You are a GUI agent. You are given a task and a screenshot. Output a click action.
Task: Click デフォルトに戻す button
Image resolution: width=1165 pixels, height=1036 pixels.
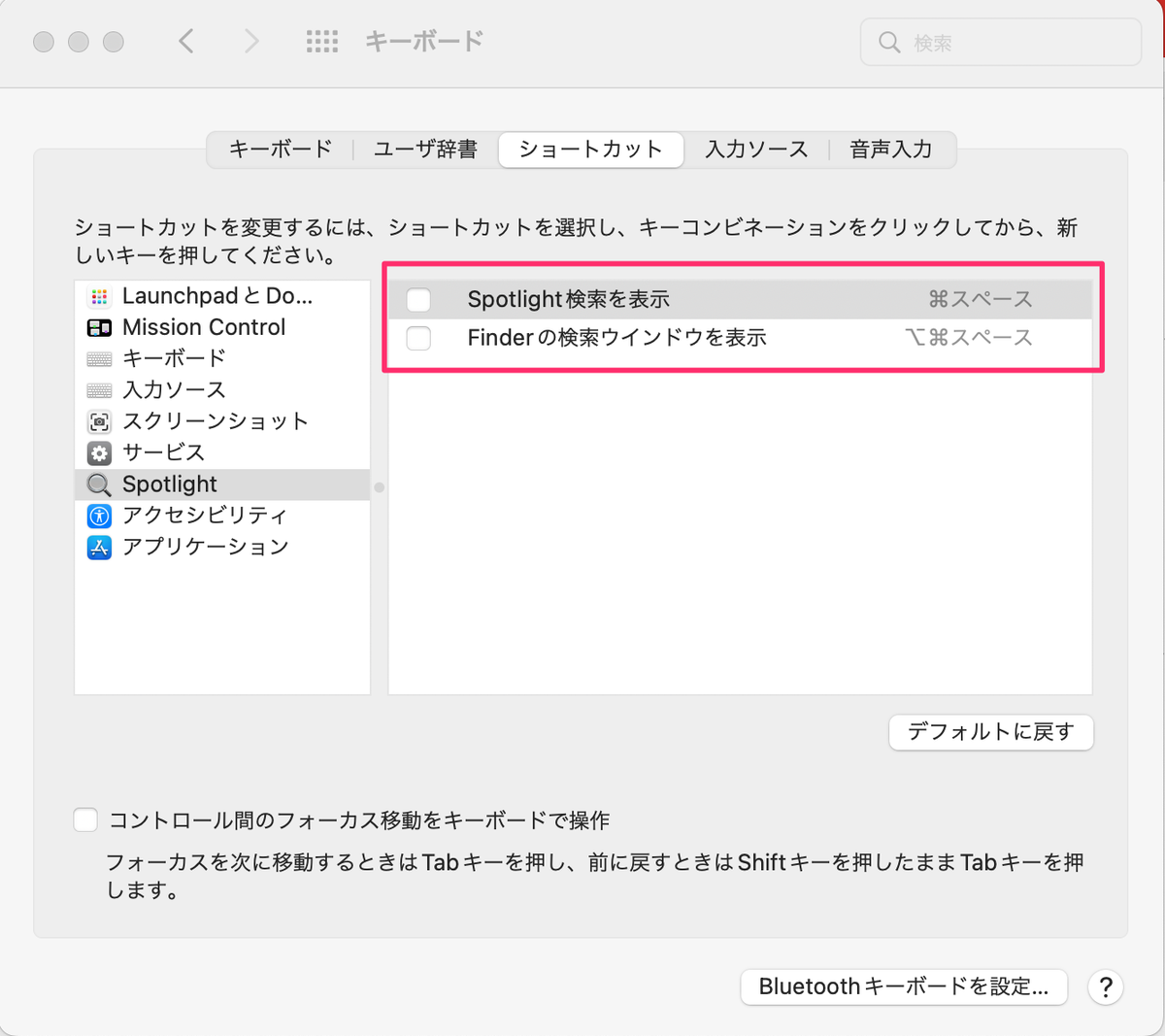pos(991,732)
